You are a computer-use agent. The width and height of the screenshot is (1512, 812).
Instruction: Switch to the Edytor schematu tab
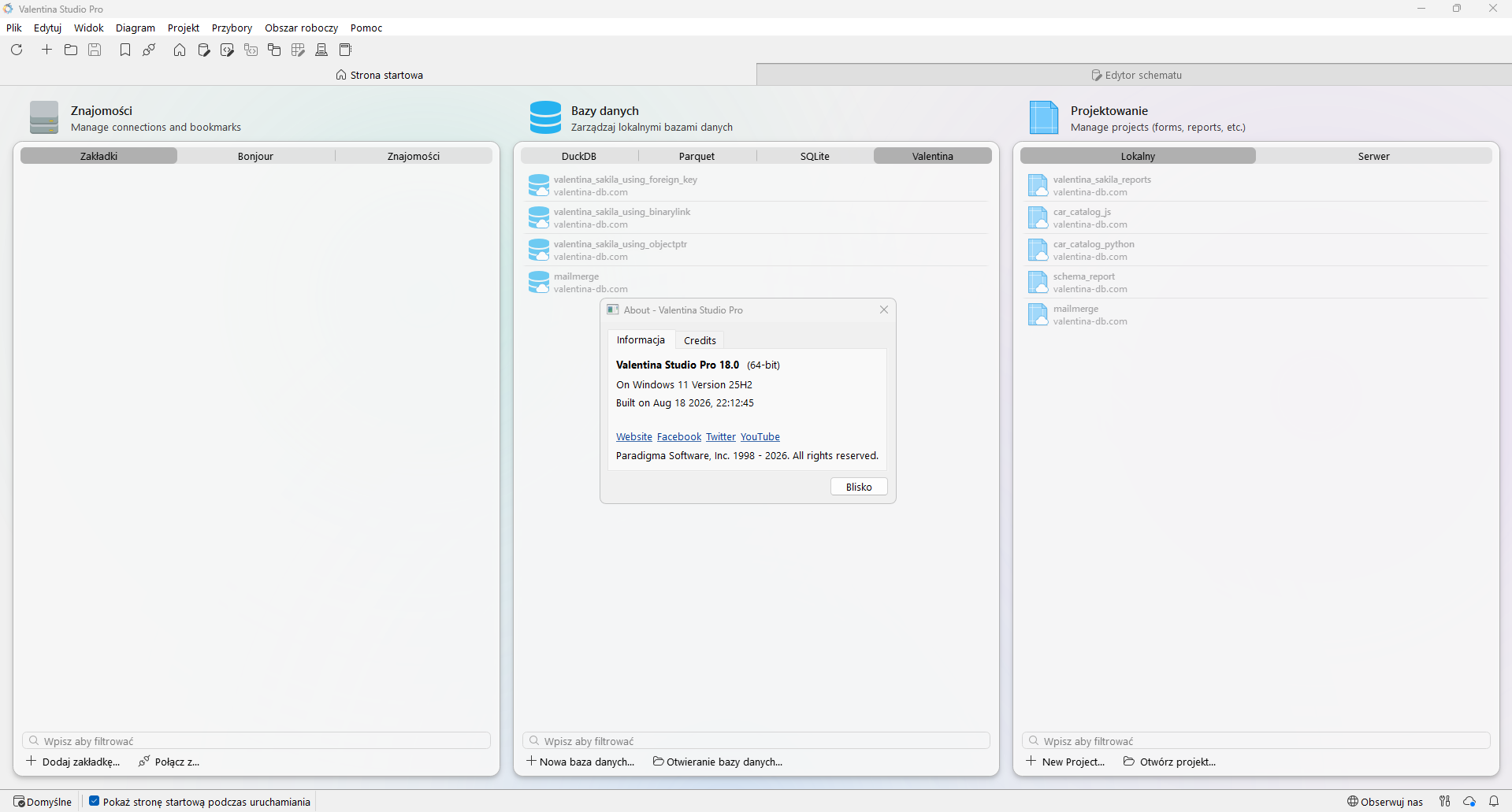pyautogui.click(x=1135, y=75)
